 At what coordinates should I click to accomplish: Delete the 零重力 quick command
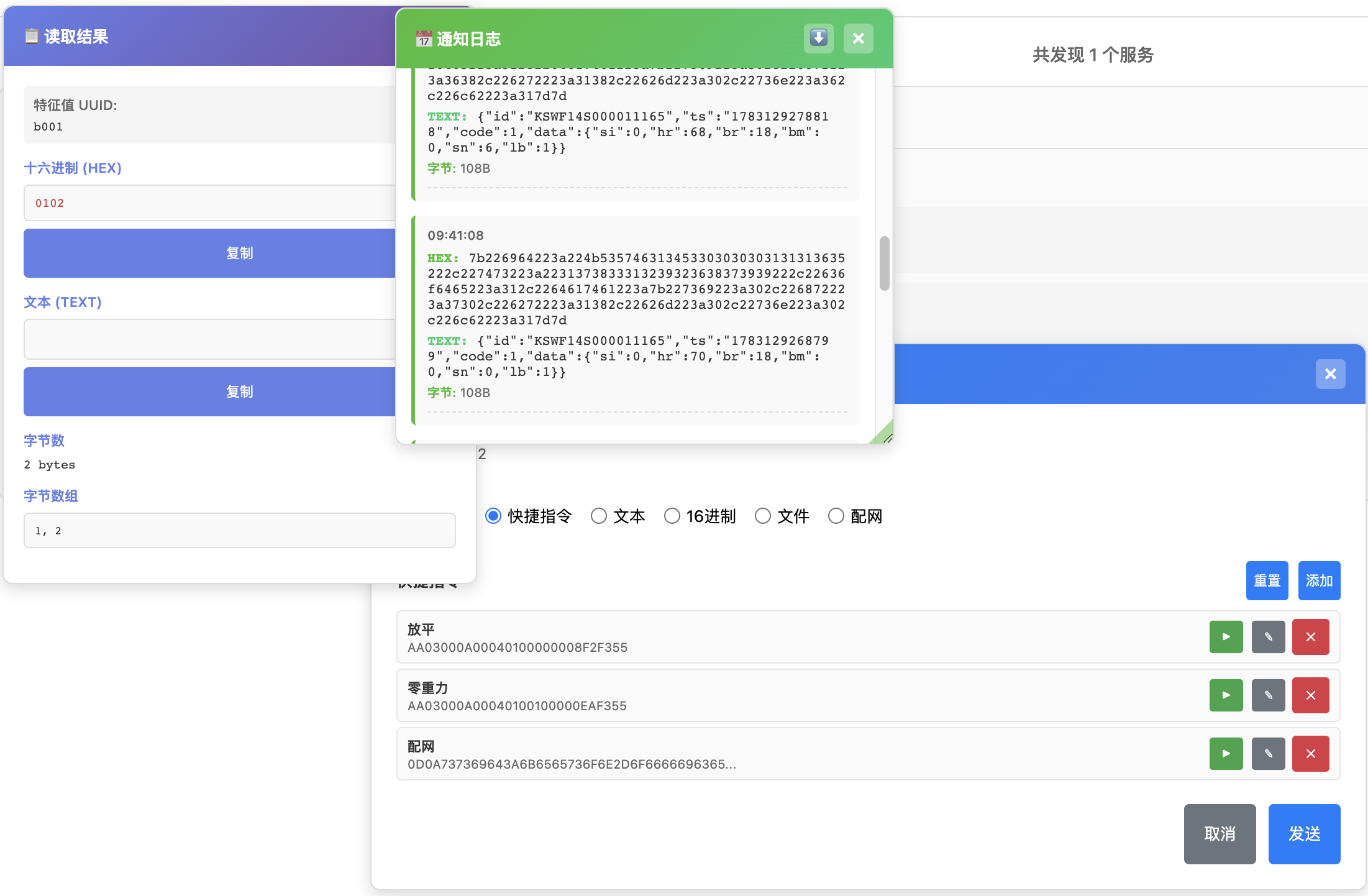1310,695
